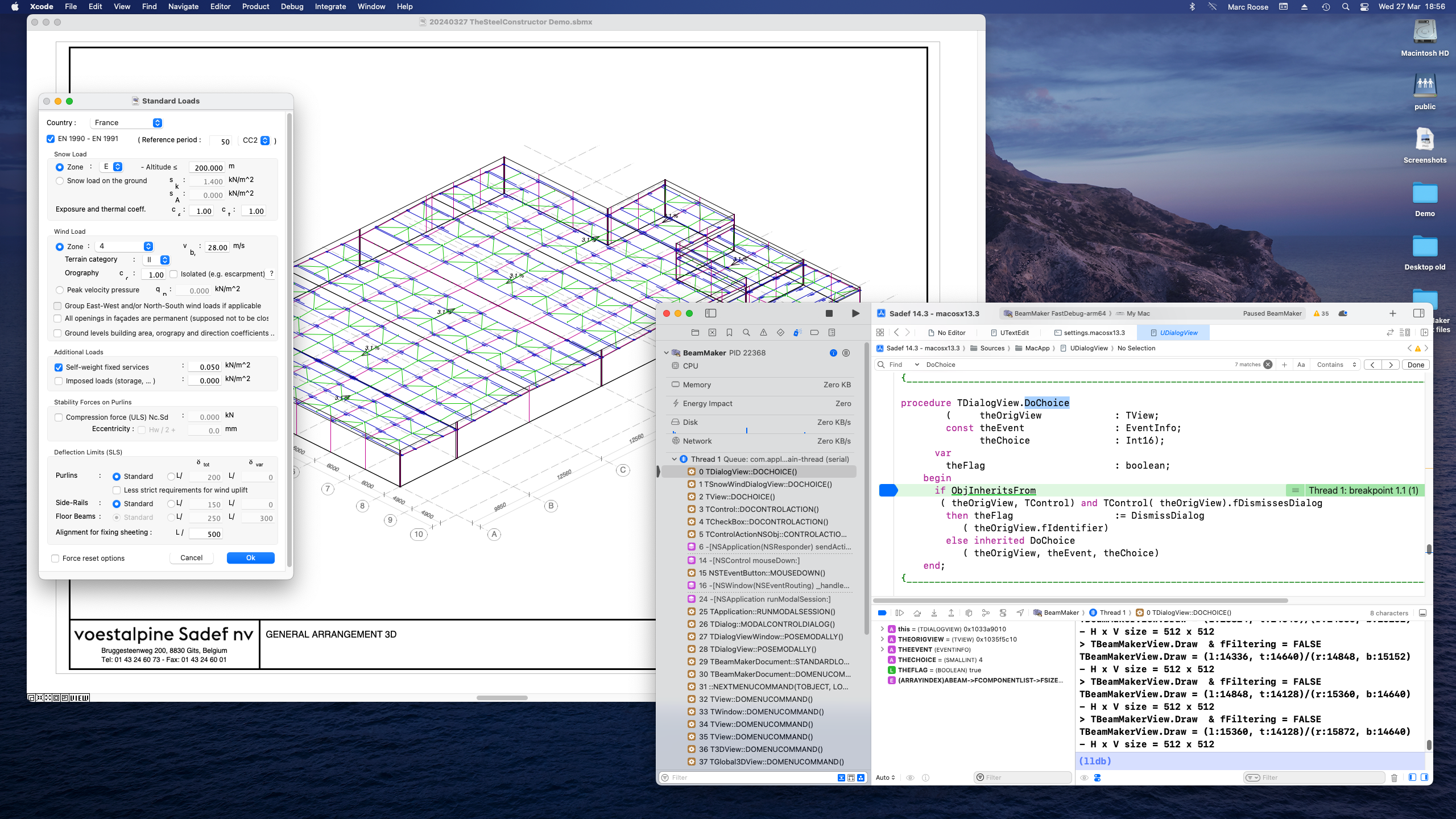The image size is (1456, 819).
Task: Click Done in the Find bar
Action: coord(1416,365)
